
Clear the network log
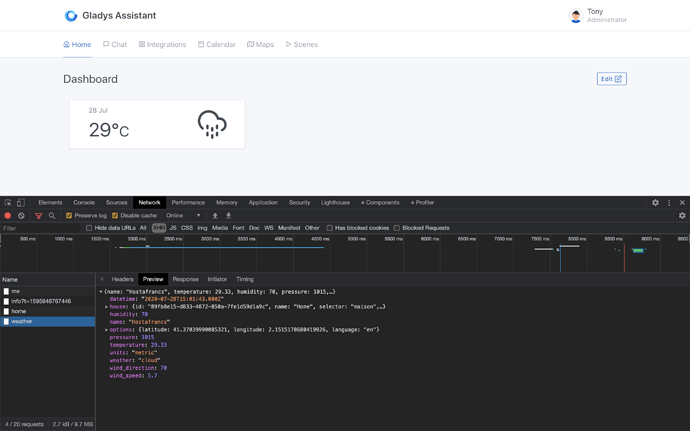21,216
